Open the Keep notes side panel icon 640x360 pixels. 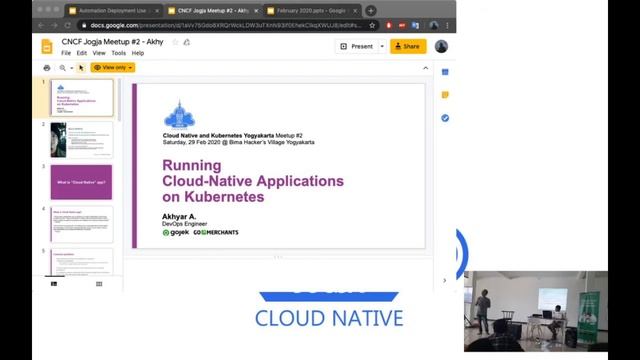[x=445, y=95]
